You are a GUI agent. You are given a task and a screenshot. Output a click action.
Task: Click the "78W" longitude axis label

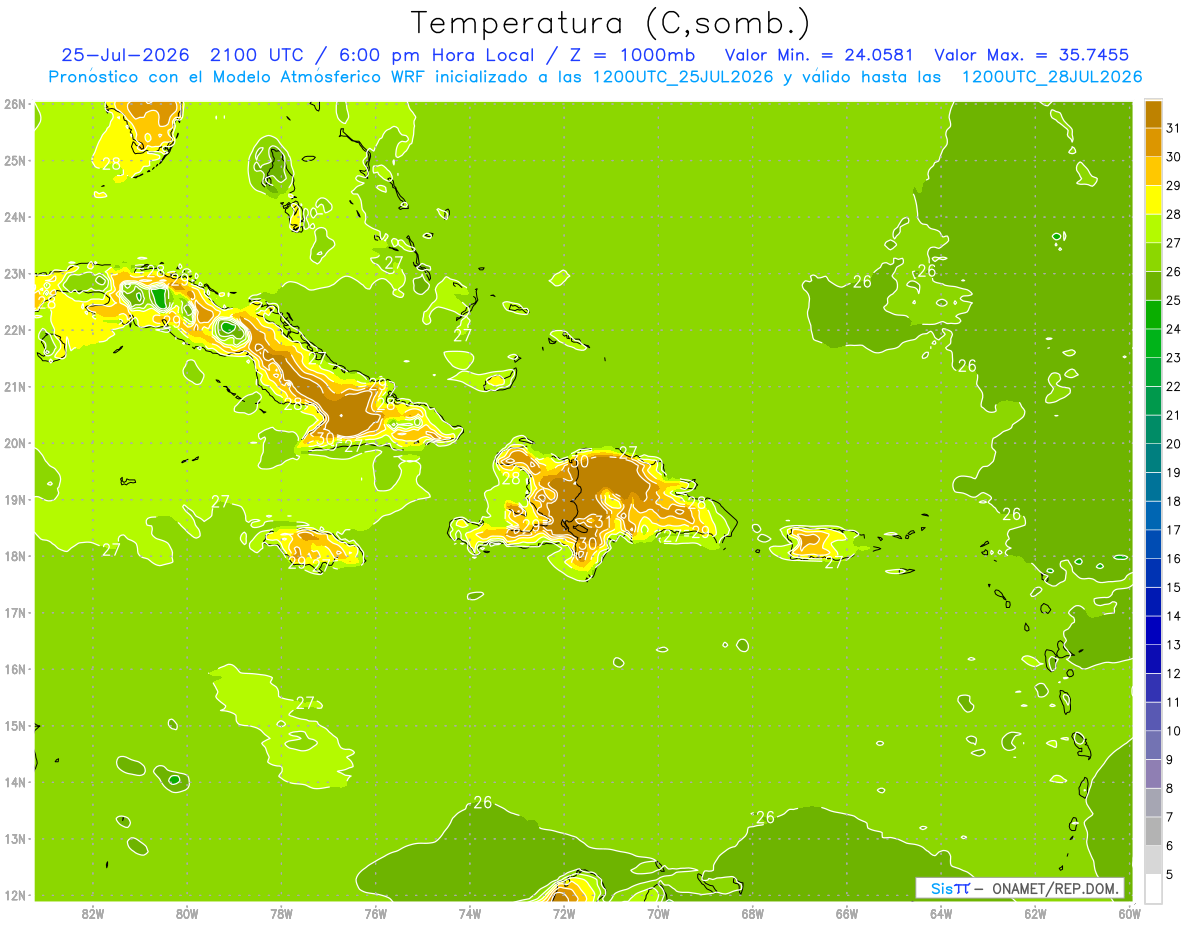[281, 913]
